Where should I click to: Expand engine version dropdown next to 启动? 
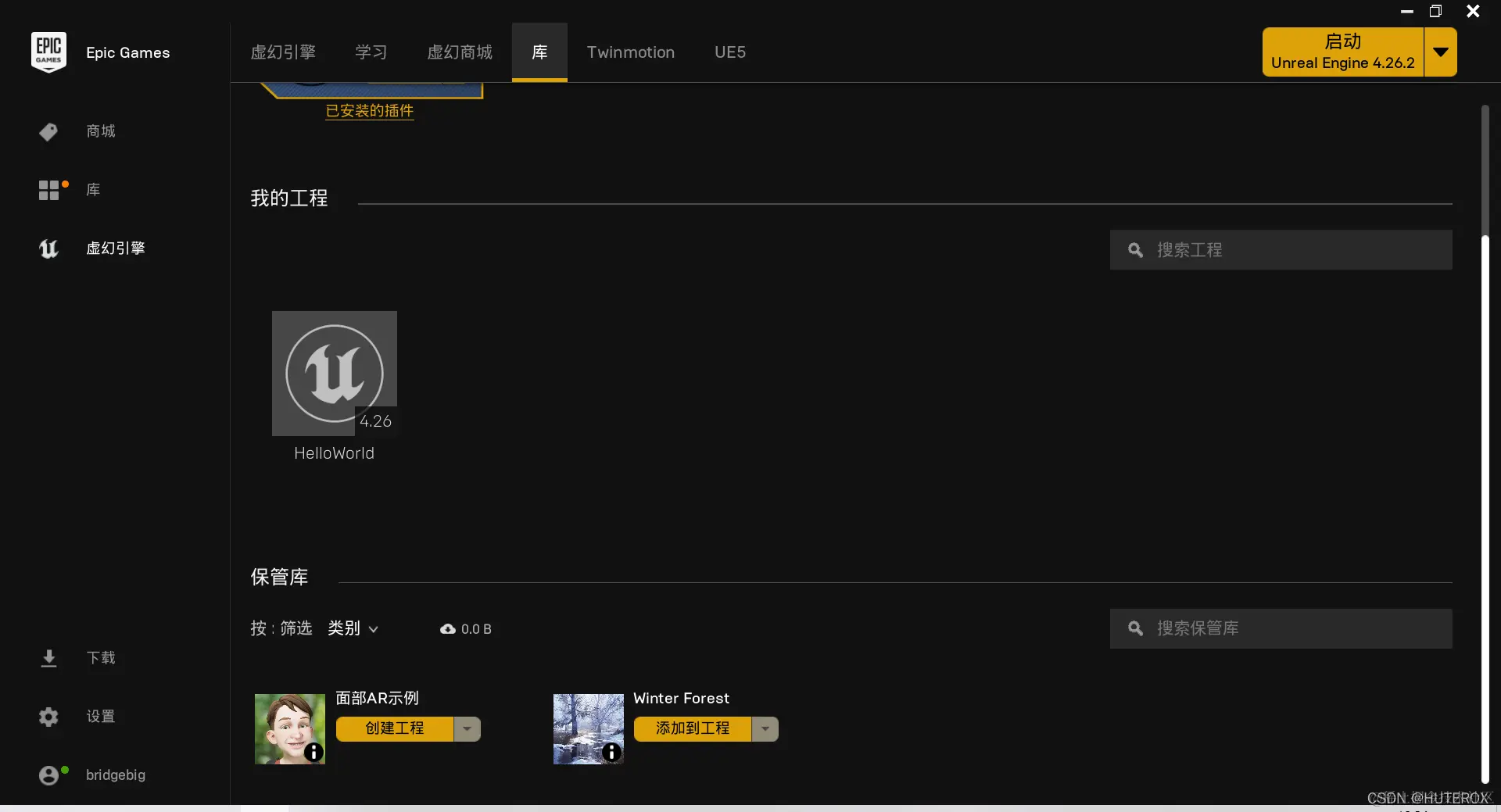pos(1441,52)
